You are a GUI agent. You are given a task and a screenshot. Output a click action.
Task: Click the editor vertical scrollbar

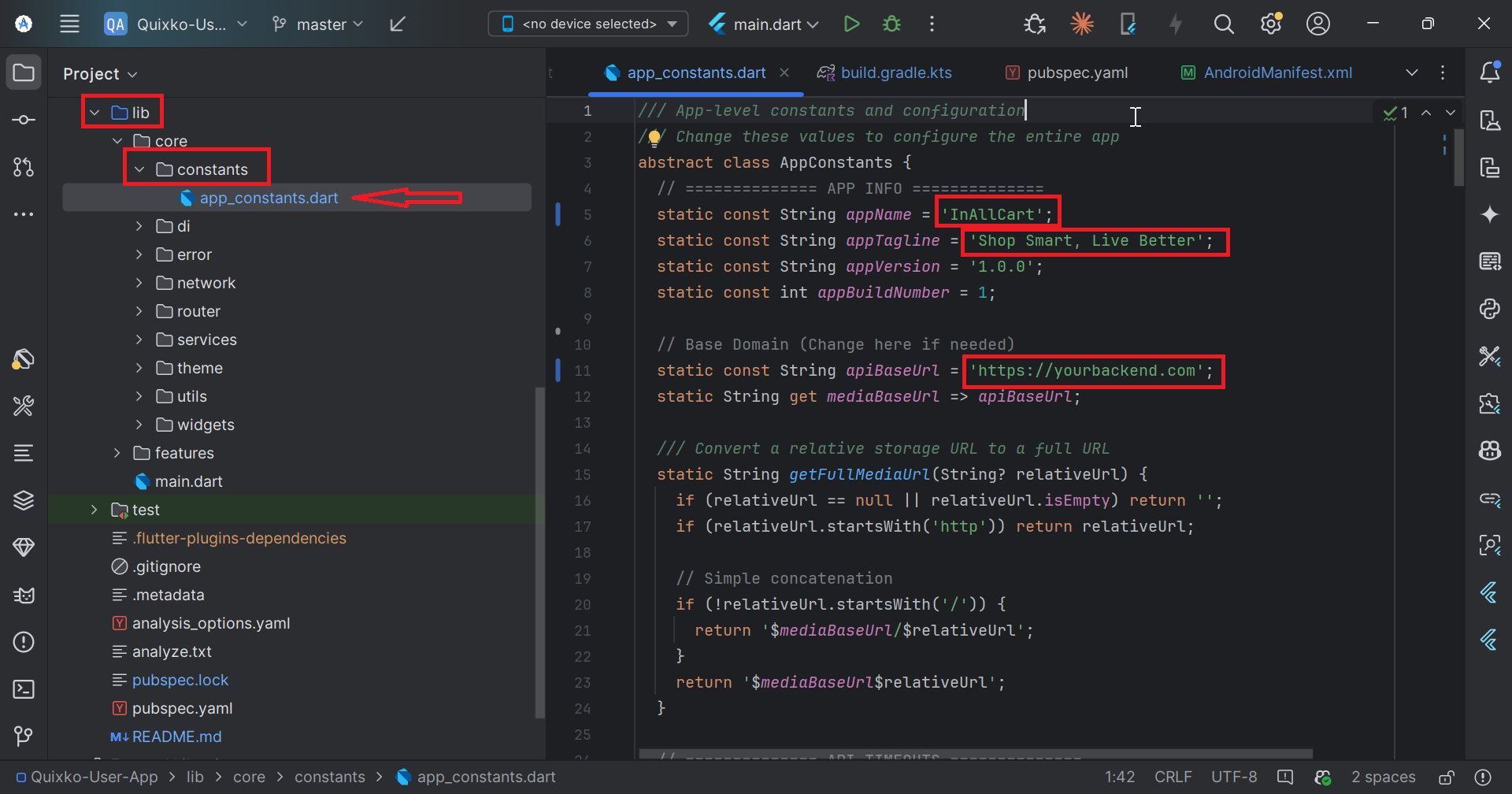1458,158
